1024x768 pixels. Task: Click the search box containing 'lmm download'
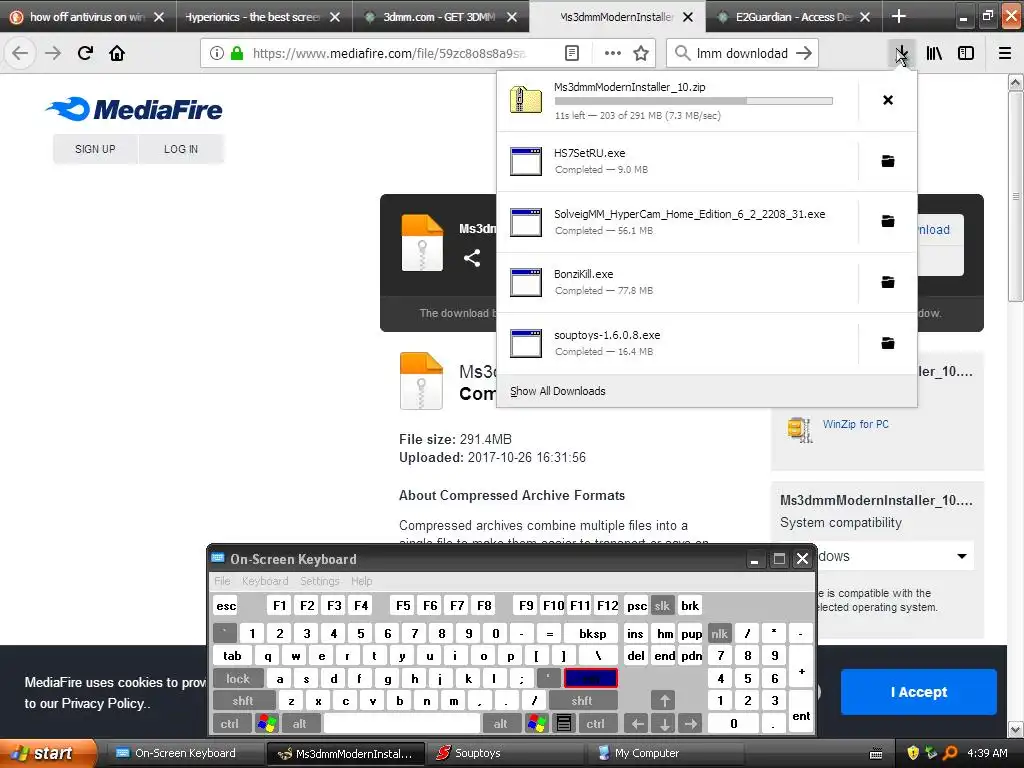[742, 54]
